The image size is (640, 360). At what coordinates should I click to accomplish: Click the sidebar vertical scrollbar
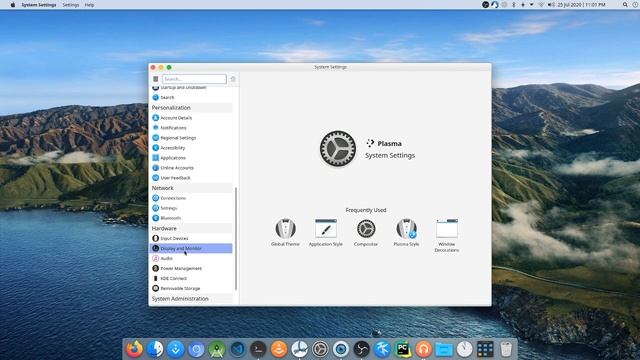[236, 239]
